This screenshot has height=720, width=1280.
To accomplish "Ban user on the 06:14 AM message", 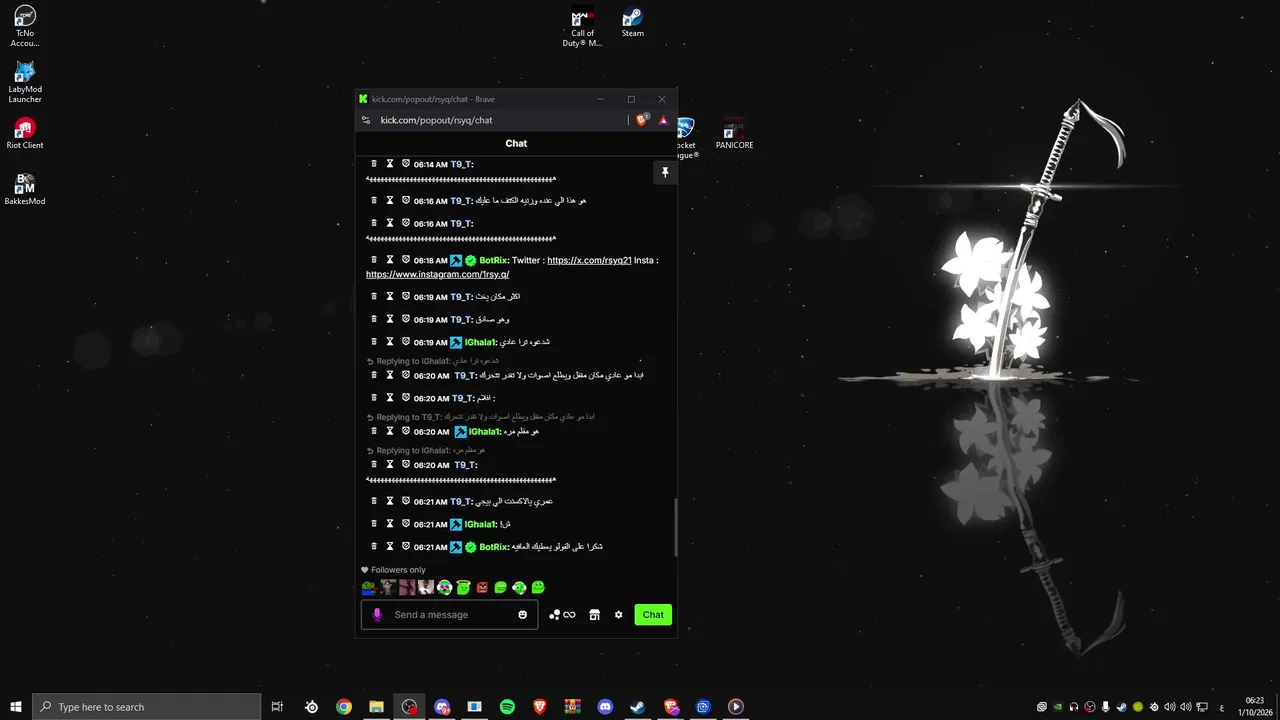I will (x=406, y=164).
